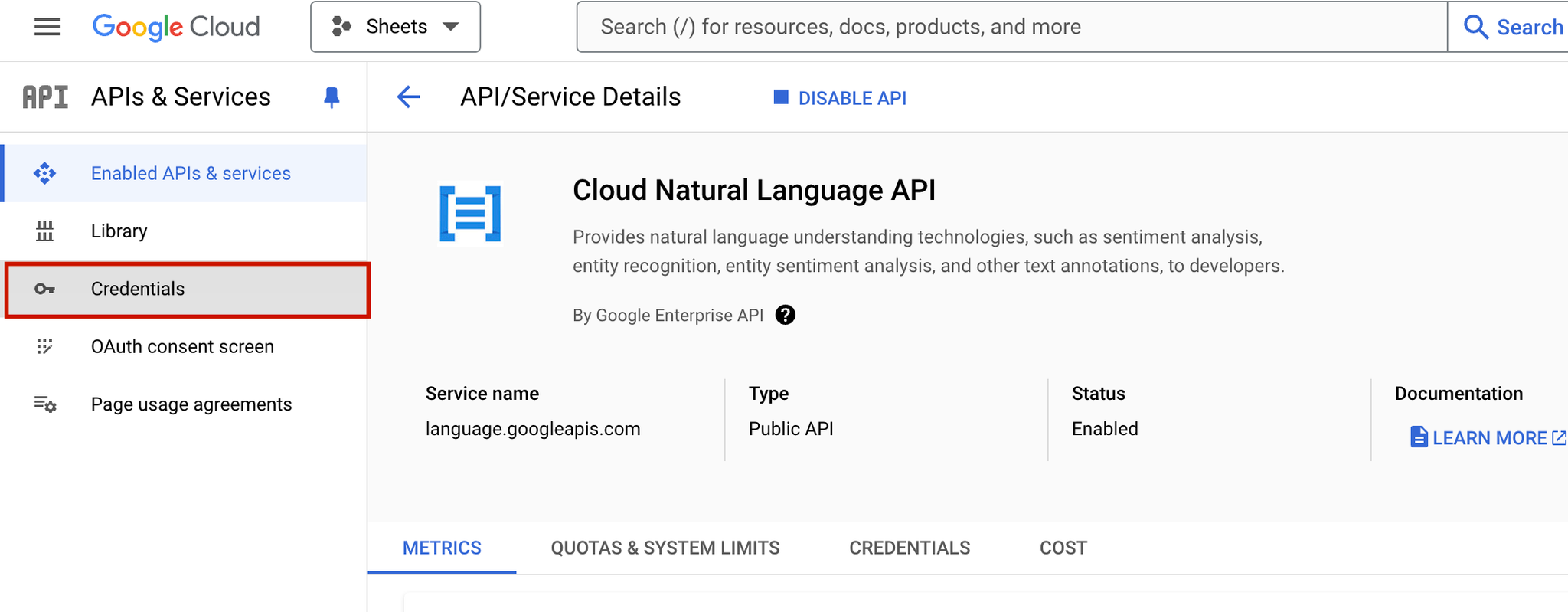The height and width of the screenshot is (612, 1568).
Task: Click the back arrow icon
Action: tap(409, 97)
